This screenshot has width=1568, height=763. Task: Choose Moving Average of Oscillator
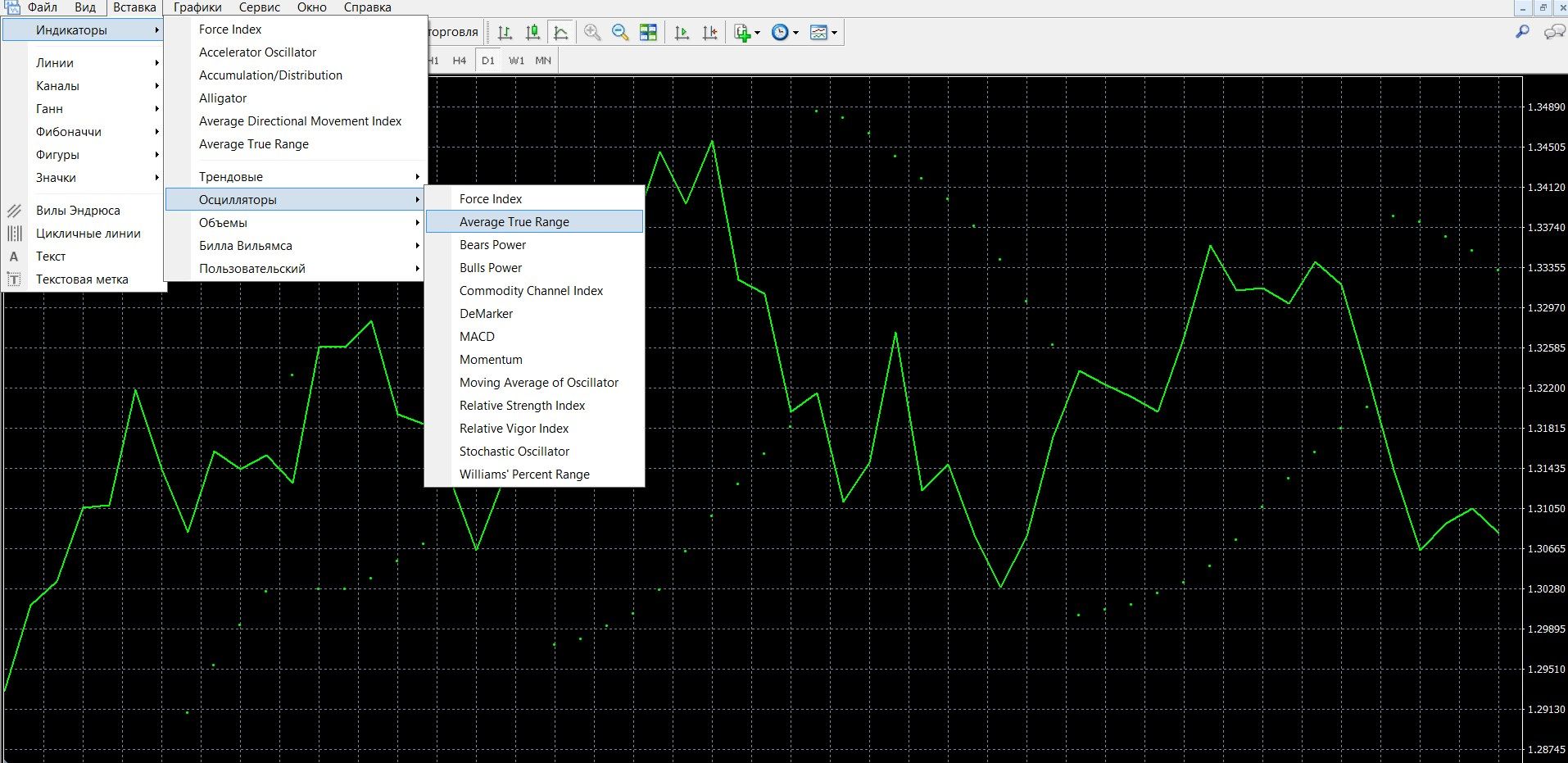pyautogui.click(x=535, y=383)
